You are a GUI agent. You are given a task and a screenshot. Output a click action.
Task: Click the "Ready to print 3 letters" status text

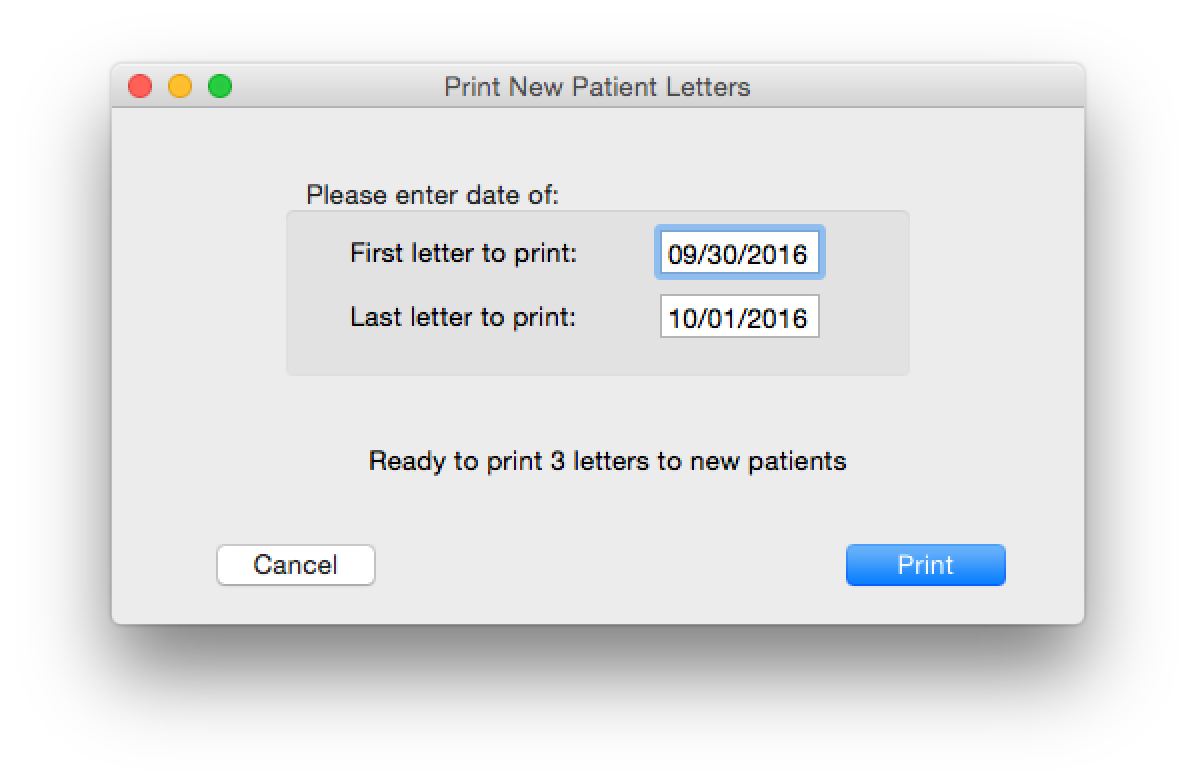tap(607, 461)
